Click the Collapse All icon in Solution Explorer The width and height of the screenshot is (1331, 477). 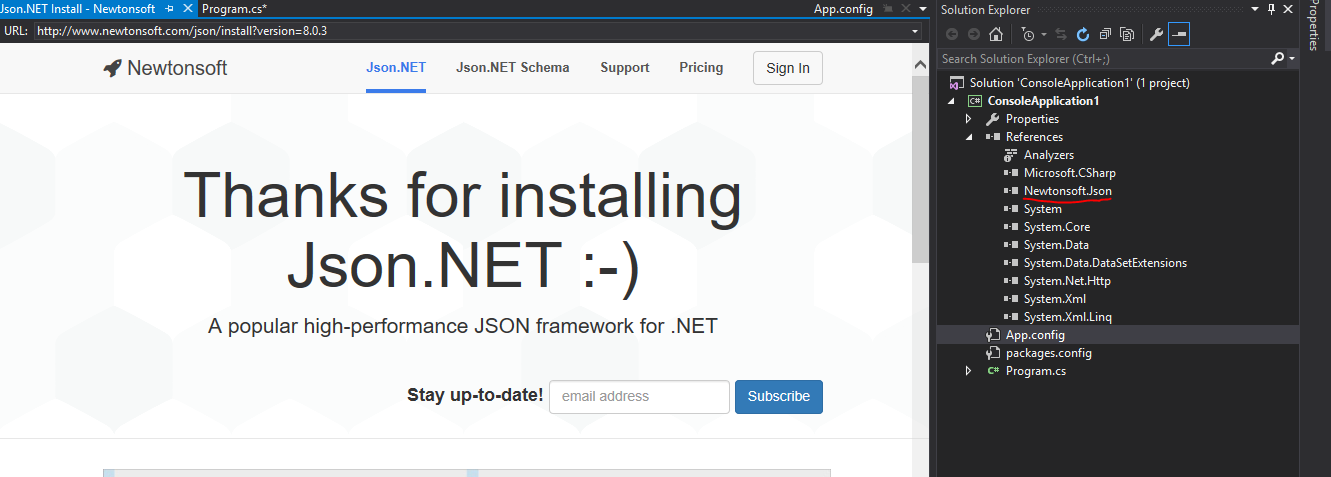1106,35
